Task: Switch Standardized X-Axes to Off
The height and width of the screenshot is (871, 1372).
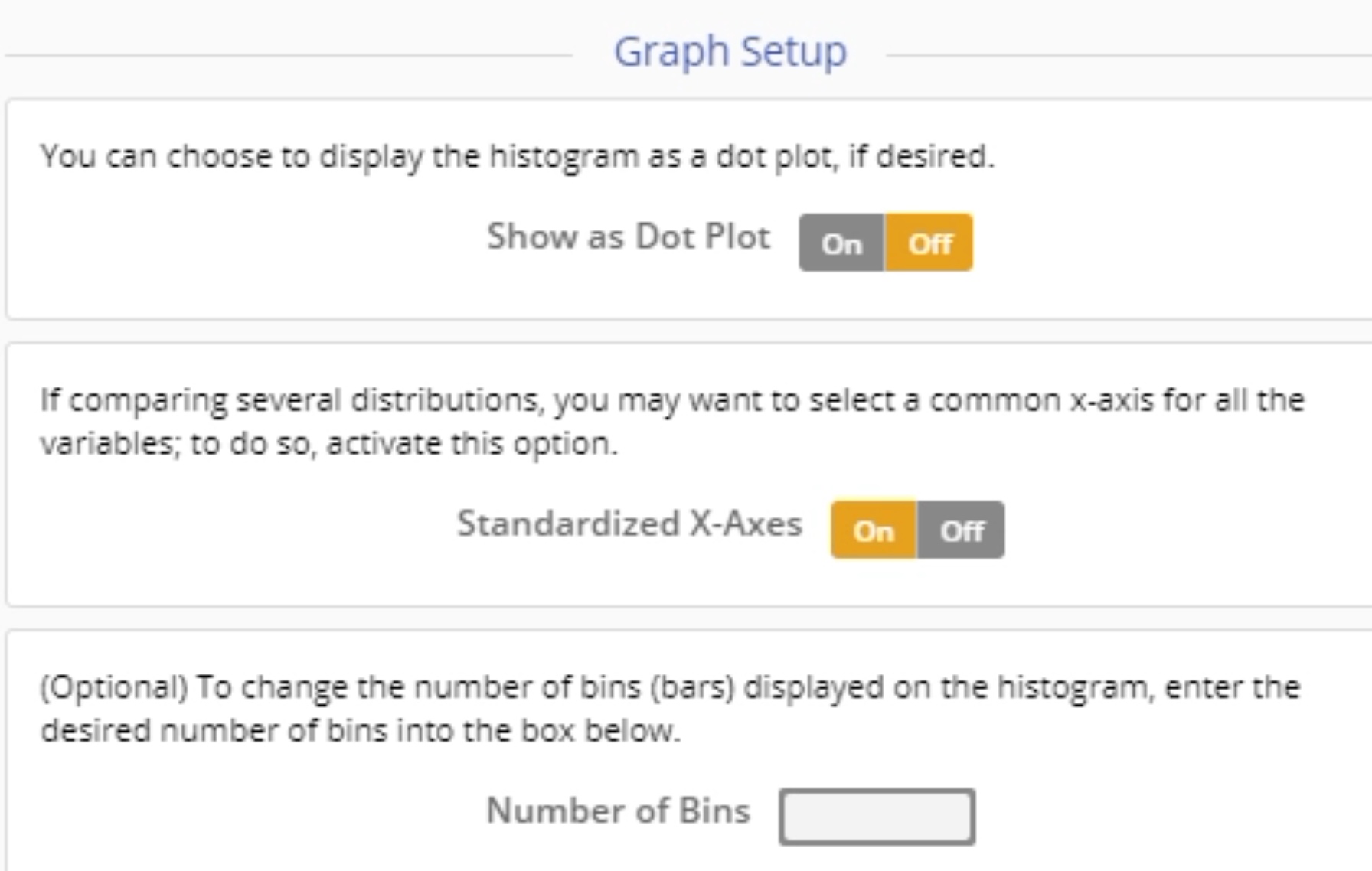Action: [962, 530]
